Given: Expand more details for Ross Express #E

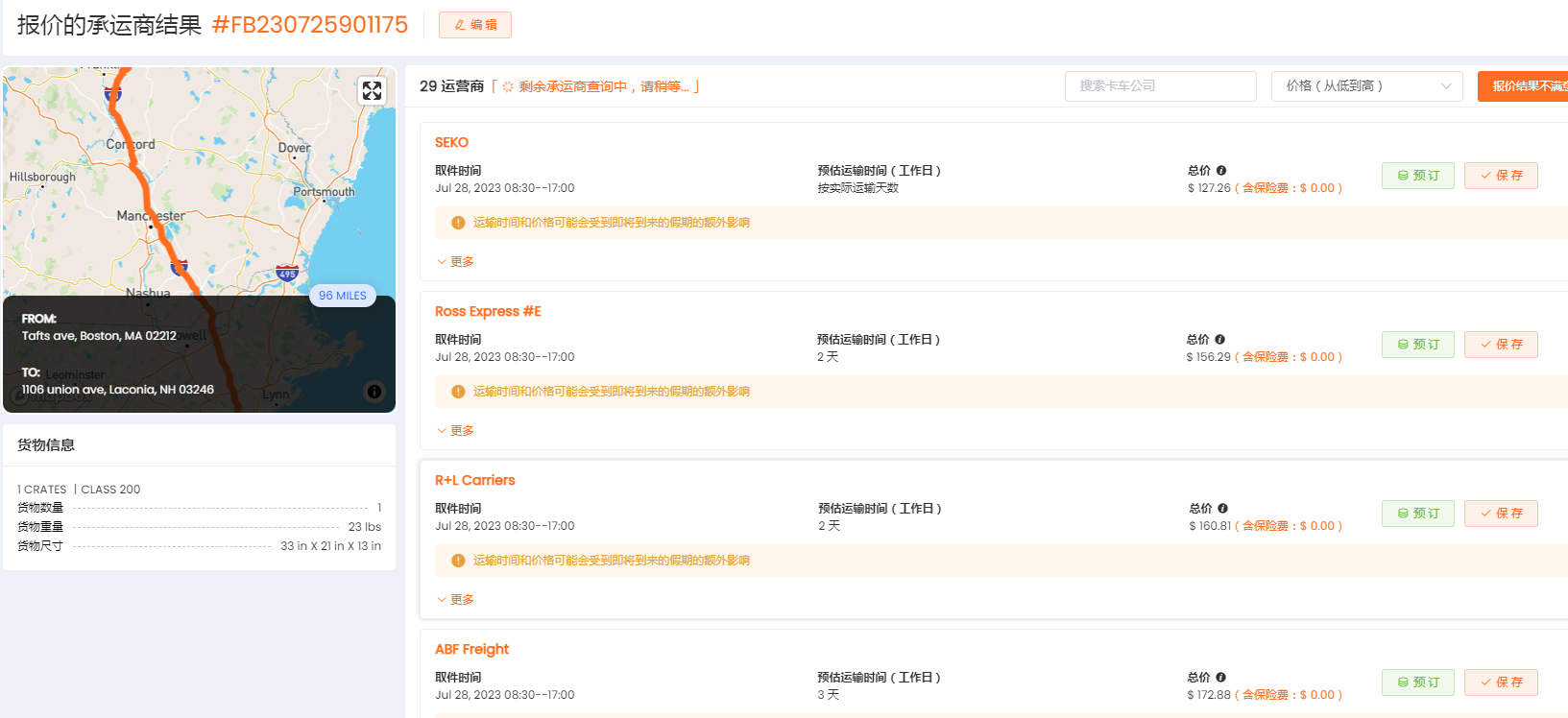Looking at the screenshot, I should point(456,431).
